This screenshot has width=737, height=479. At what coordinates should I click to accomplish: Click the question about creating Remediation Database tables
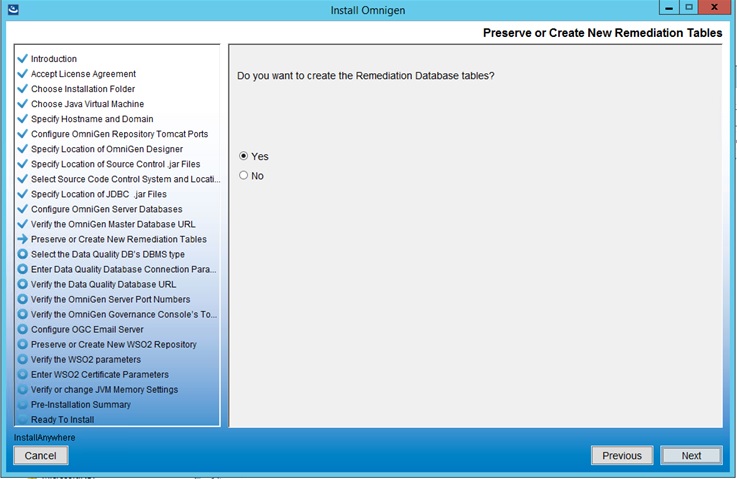tap(365, 76)
